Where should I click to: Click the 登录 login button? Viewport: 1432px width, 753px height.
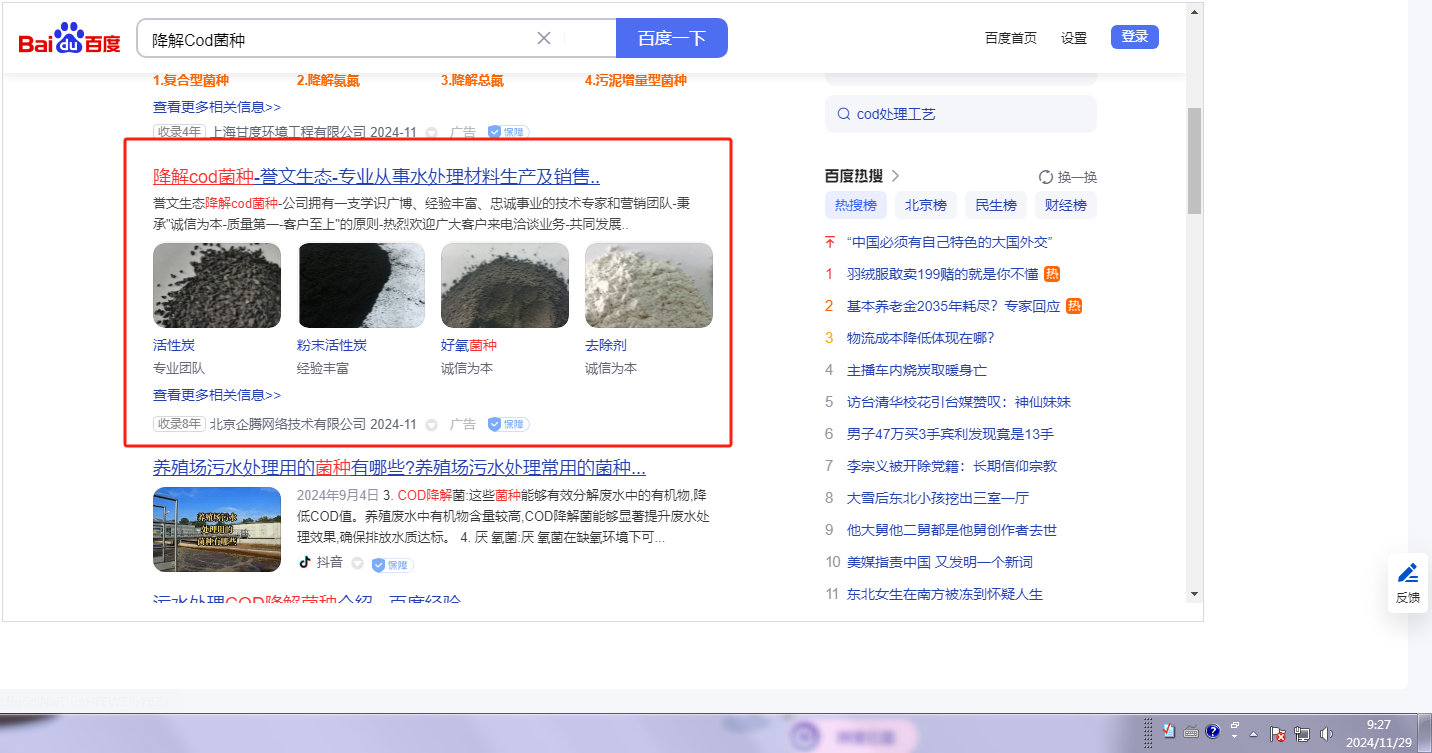pyautogui.click(x=1134, y=37)
